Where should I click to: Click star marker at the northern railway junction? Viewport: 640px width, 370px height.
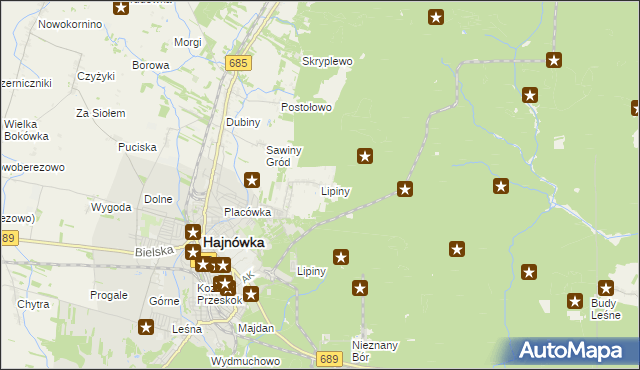click(x=554, y=60)
